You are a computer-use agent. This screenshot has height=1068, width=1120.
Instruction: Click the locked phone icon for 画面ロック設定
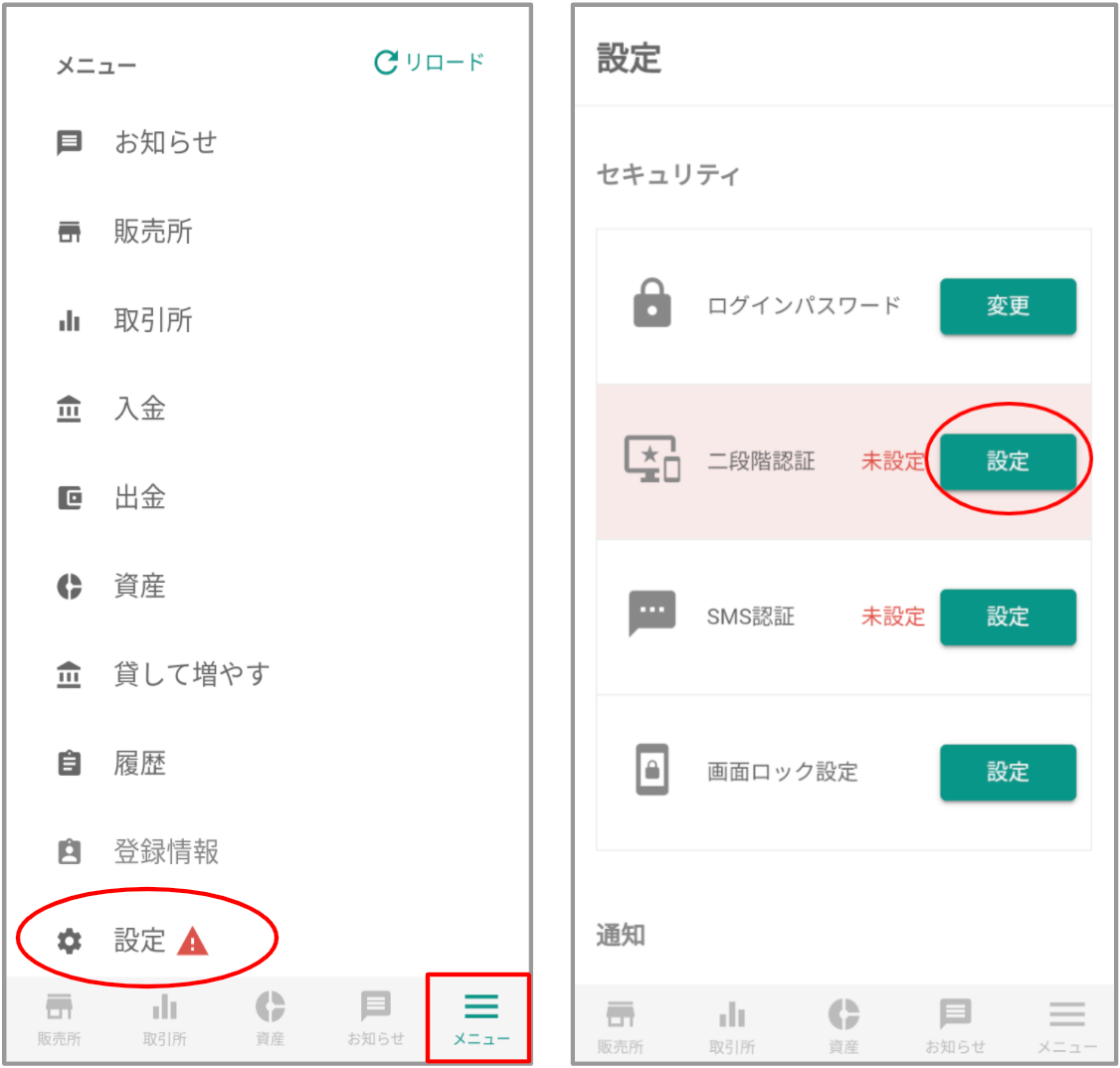pyautogui.click(x=653, y=770)
